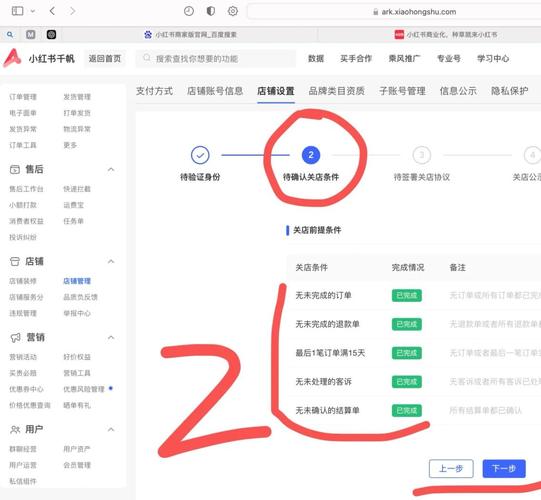Switch to the 隐私保护 tab
This screenshot has height=500, width=541.
(510, 91)
